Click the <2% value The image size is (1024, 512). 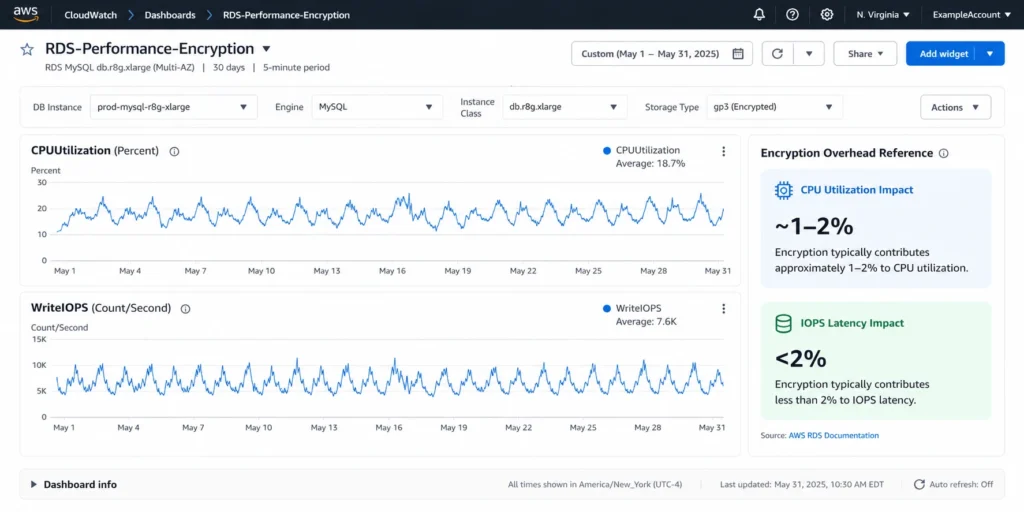(x=801, y=359)
